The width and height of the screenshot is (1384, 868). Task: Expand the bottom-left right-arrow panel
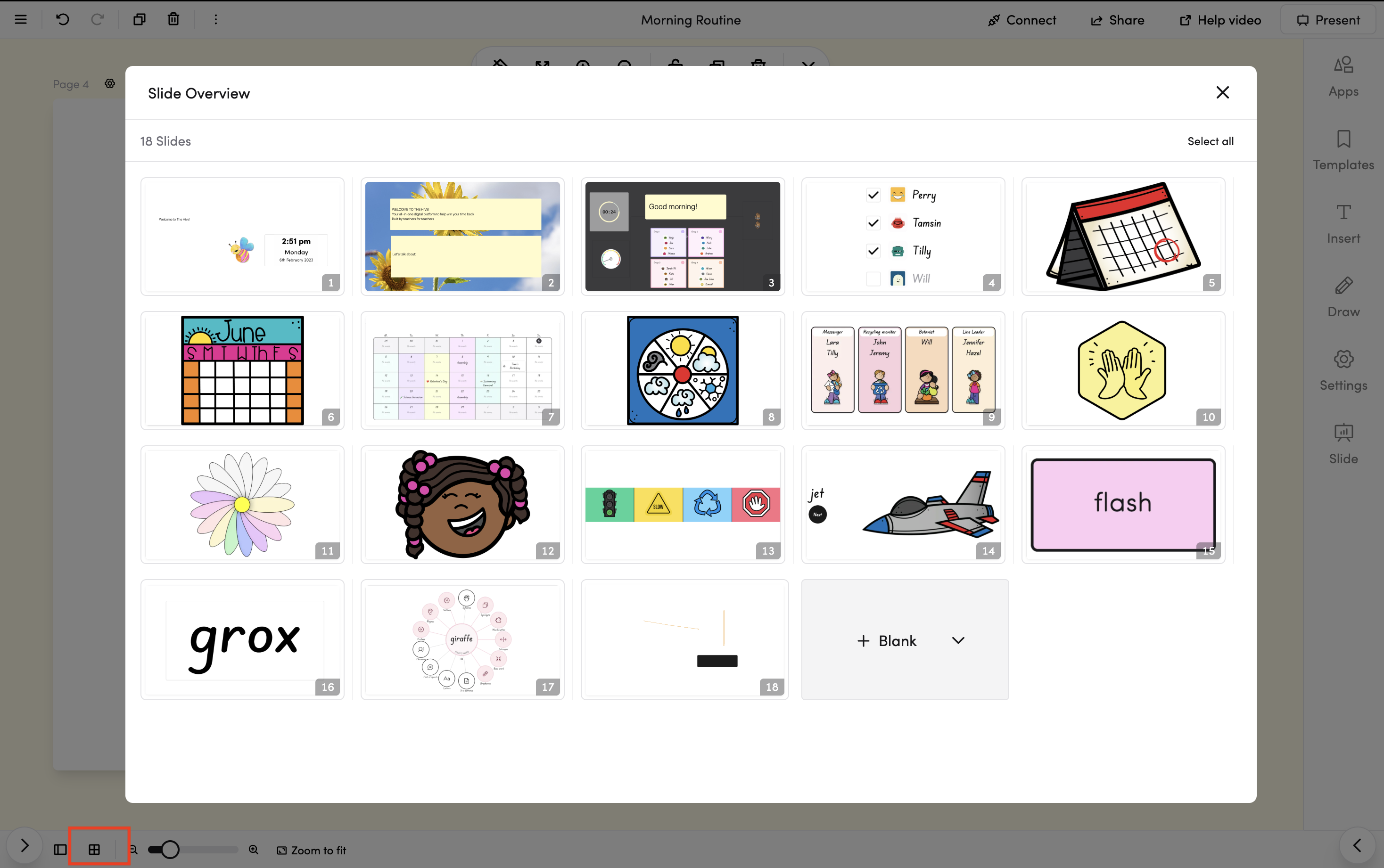[x=24, y=845]
